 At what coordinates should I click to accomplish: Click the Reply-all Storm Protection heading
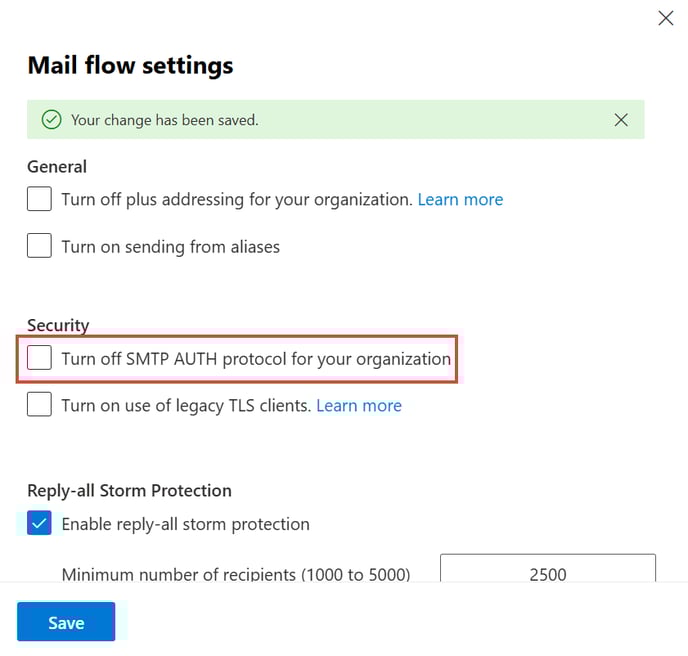coord(129,490)
